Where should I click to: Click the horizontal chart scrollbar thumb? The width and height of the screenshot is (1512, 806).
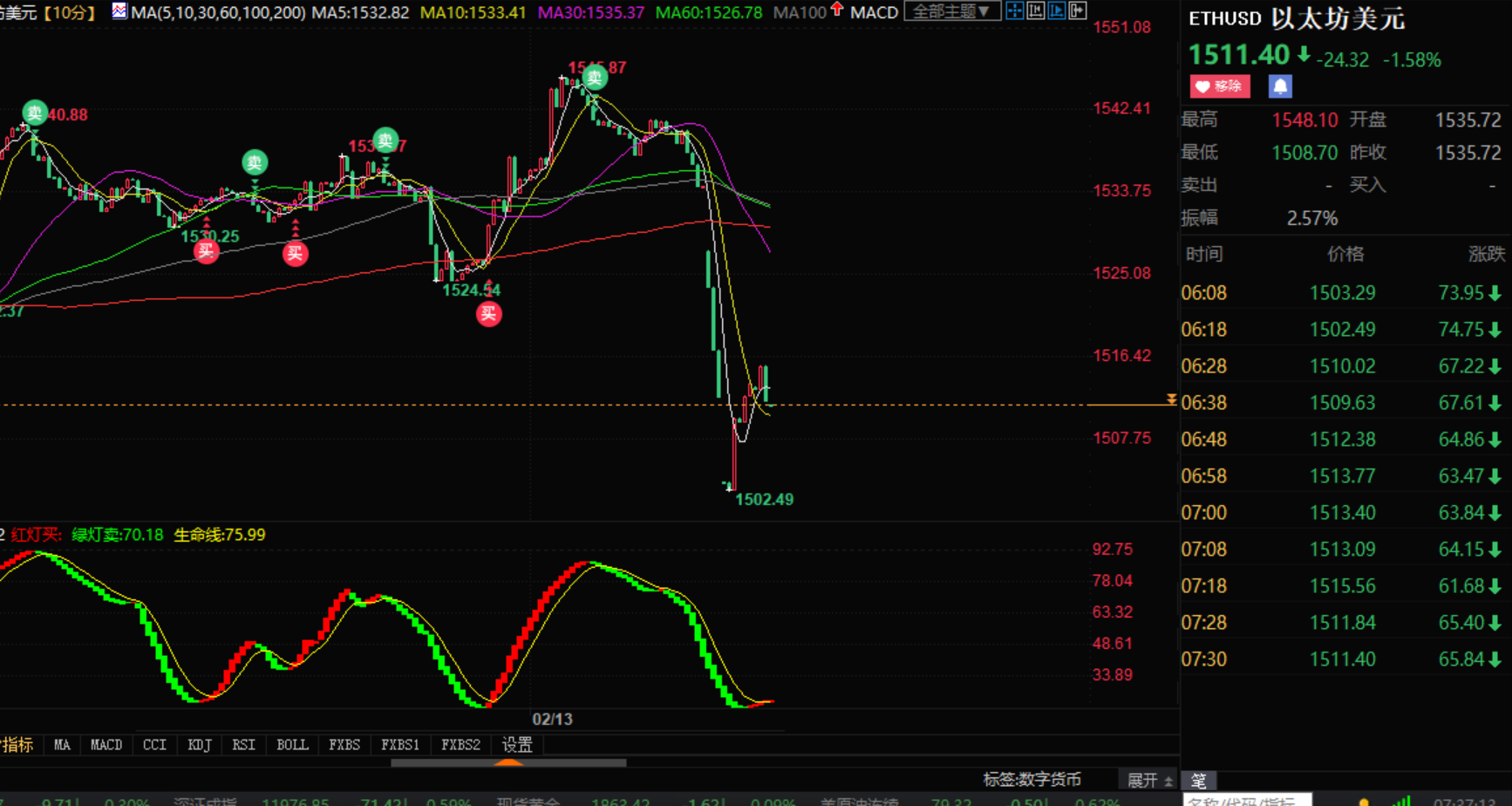click(x=508, y=762)
